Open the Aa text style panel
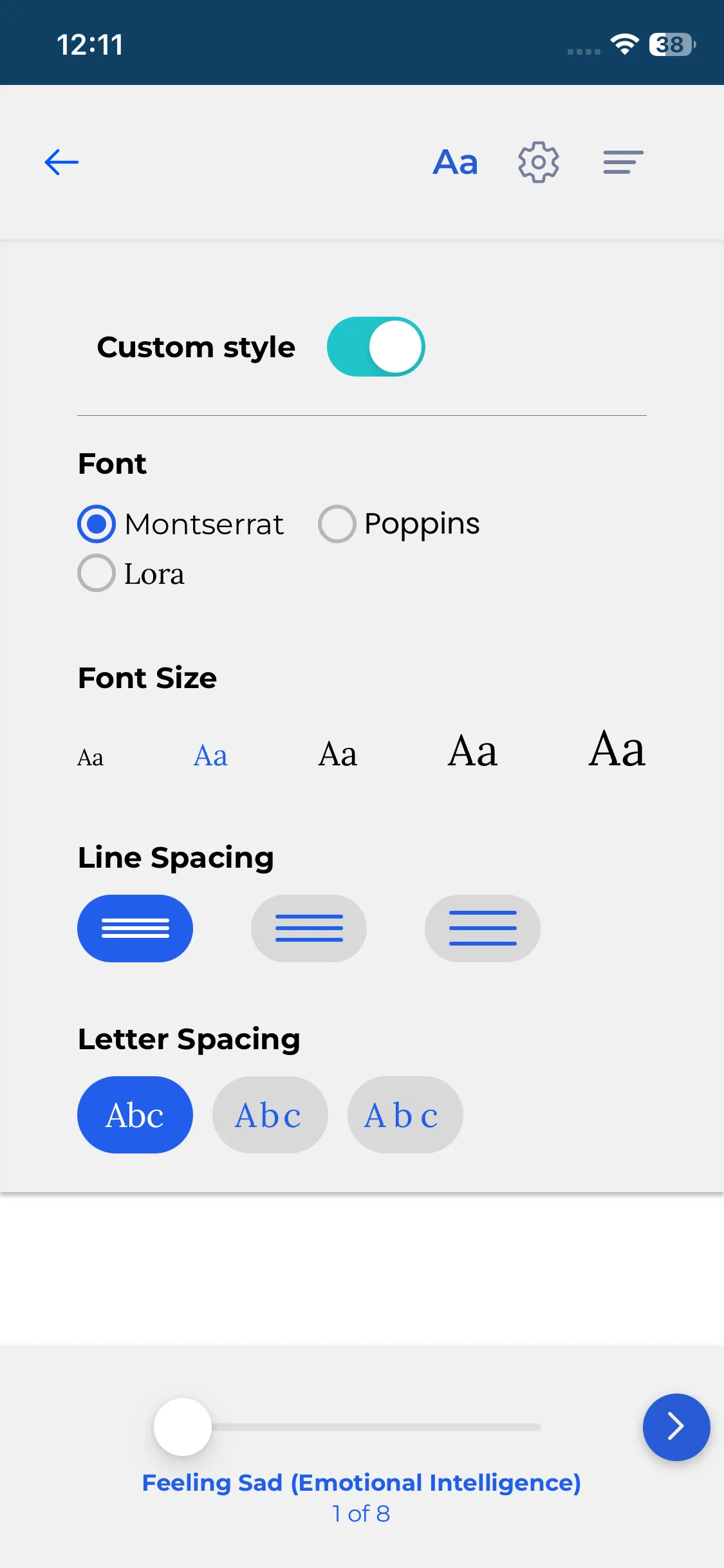This screenshot has height=1568, width=724. 455,162
